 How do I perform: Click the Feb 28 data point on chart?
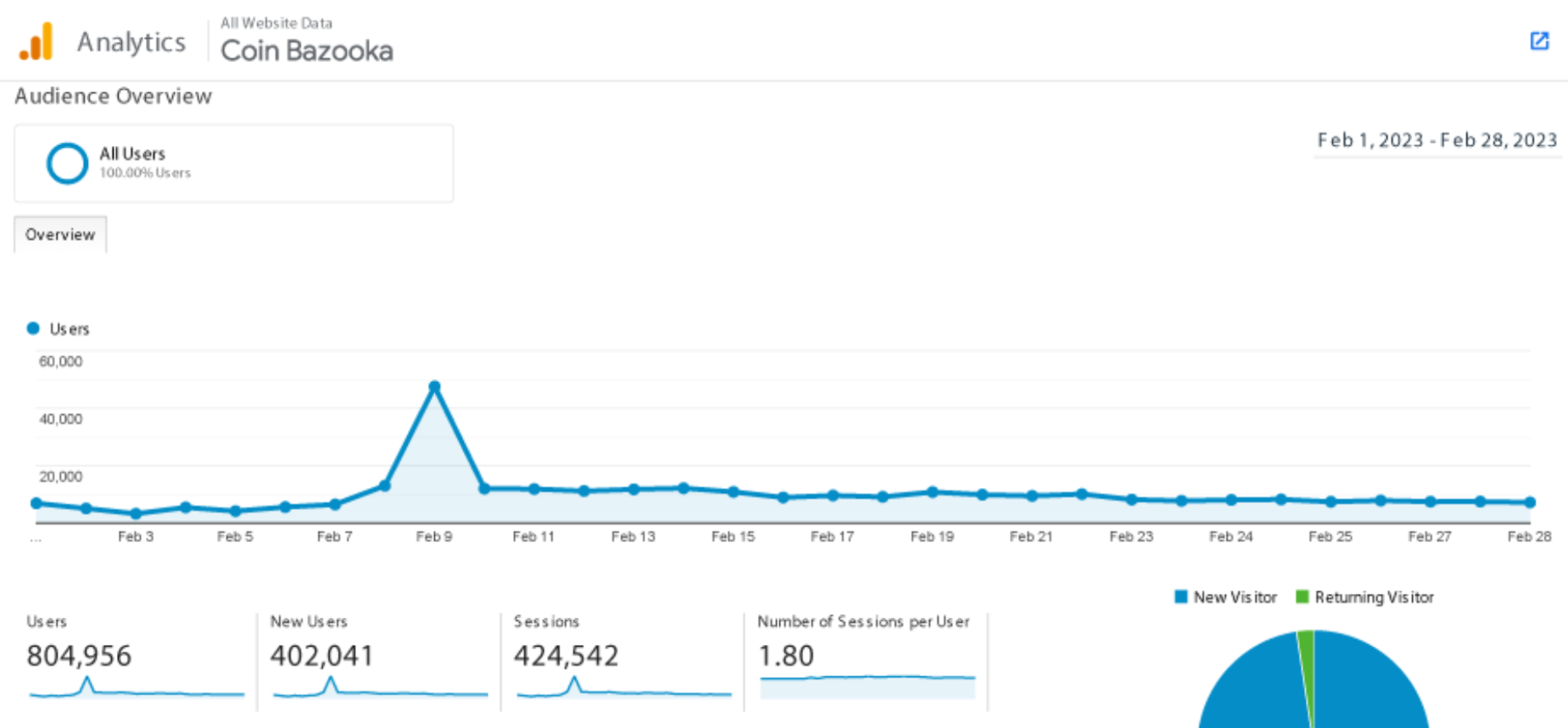click(x=1530, y=502)
